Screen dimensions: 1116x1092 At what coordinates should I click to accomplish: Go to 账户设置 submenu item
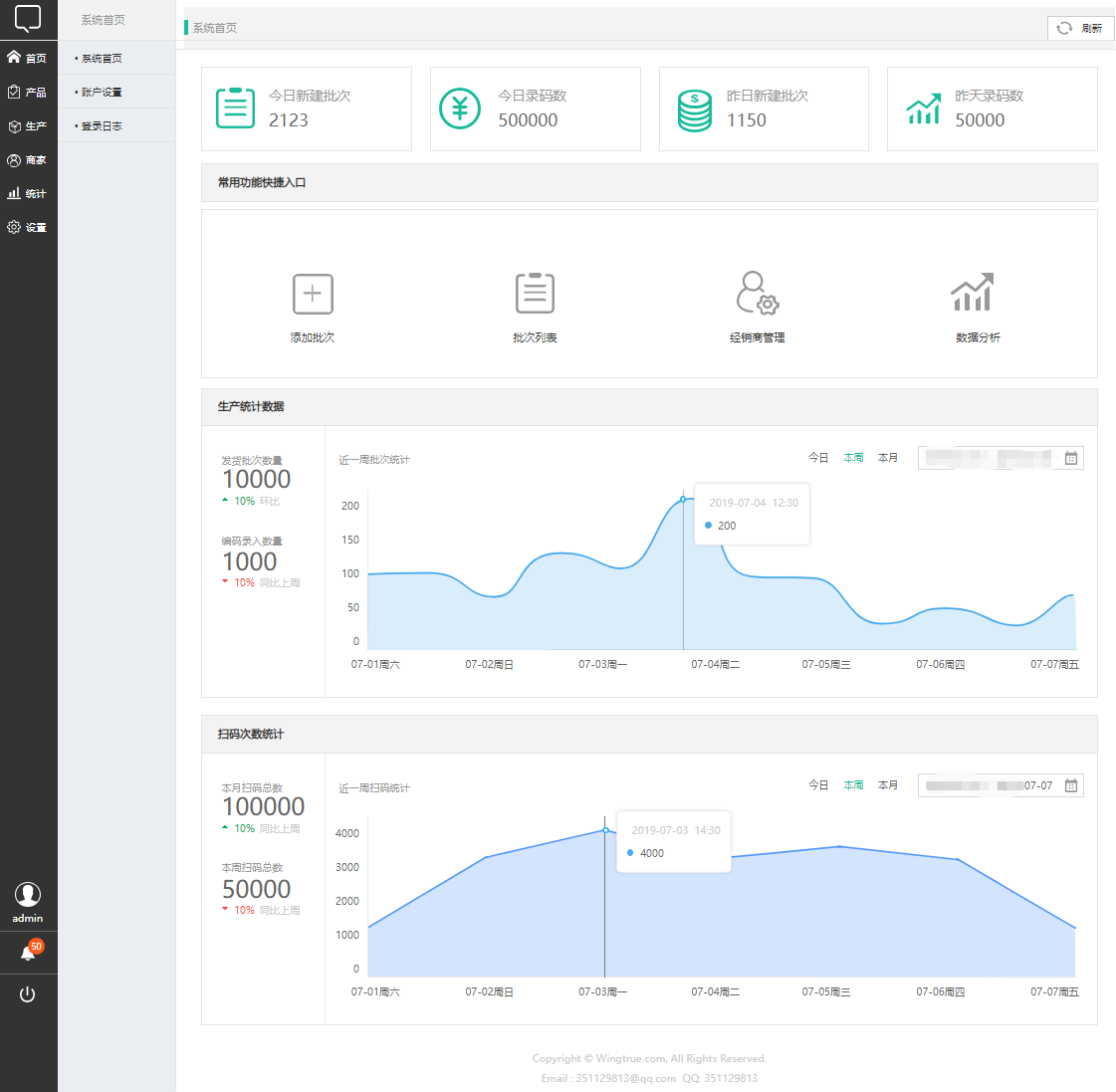coord(102,93)
